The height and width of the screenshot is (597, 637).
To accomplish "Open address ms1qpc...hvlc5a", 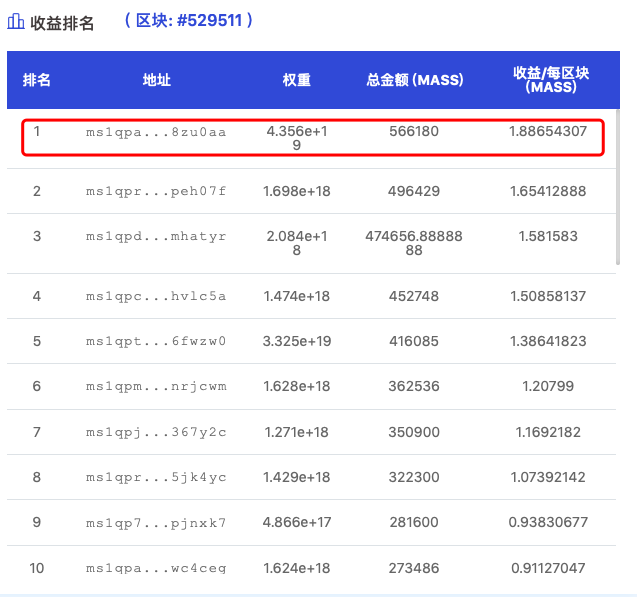I will coord(156,296).
